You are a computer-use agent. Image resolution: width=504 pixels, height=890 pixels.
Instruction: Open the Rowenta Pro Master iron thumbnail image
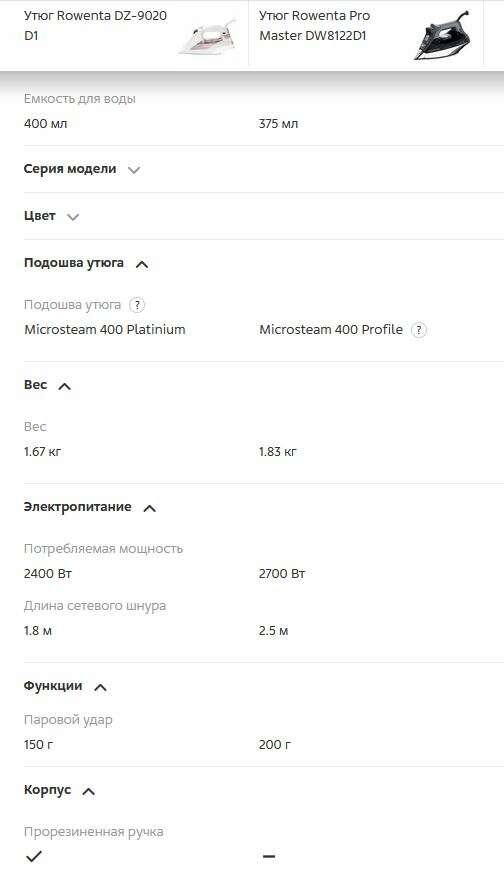pyautogui.click(x=442, y=35)
